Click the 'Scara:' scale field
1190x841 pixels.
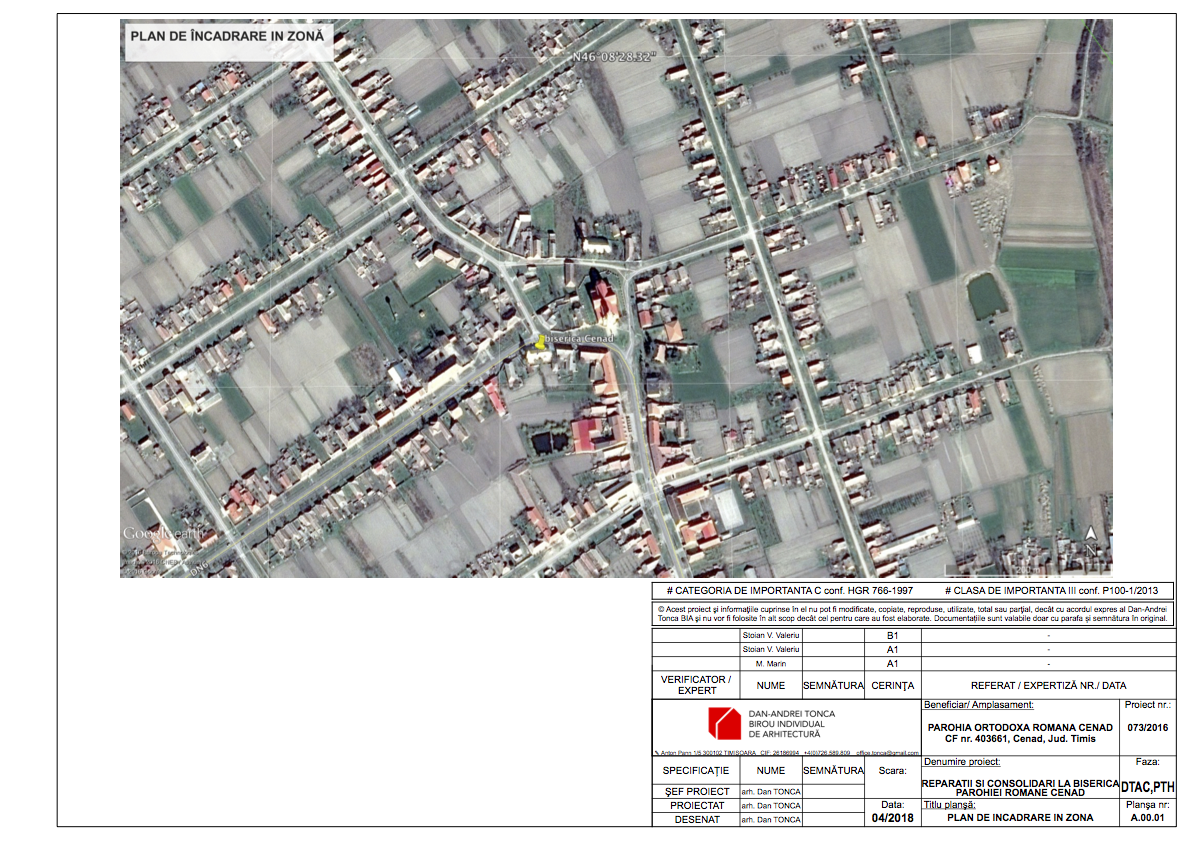point(892,771)
